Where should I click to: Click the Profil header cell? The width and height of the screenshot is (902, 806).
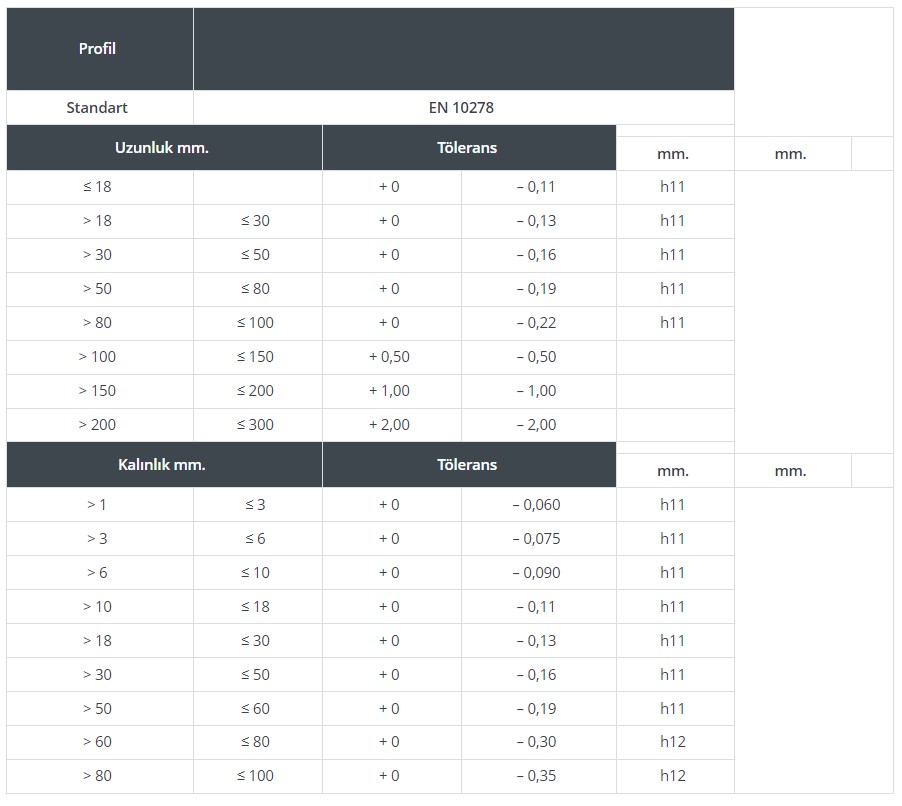pos(98,48)
